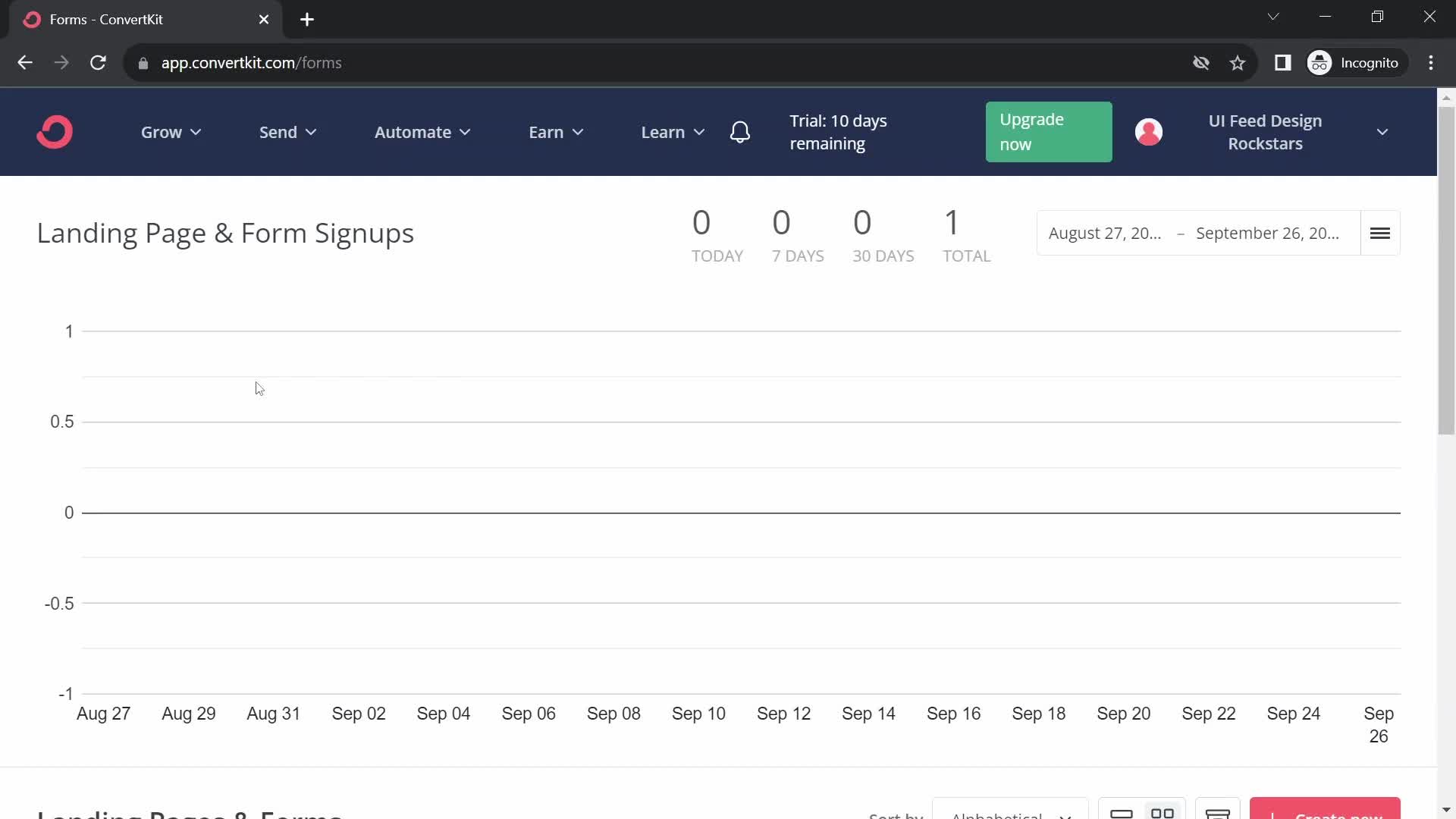This screenshot has height=819, width=1456.
Task: Toggle the grid view layout icon
Action: click(x=1161, y=810)
